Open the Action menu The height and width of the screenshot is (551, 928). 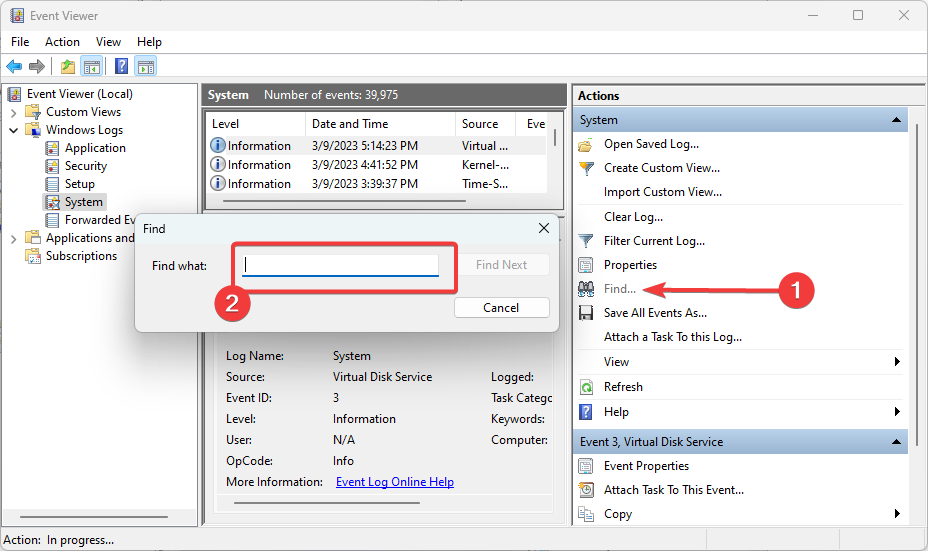point(62,42)
